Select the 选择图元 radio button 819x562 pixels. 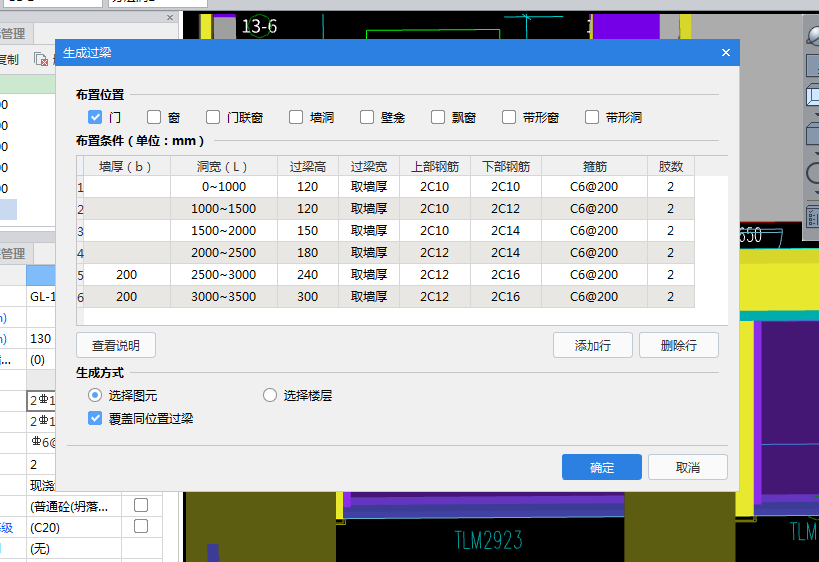(95, 395)
